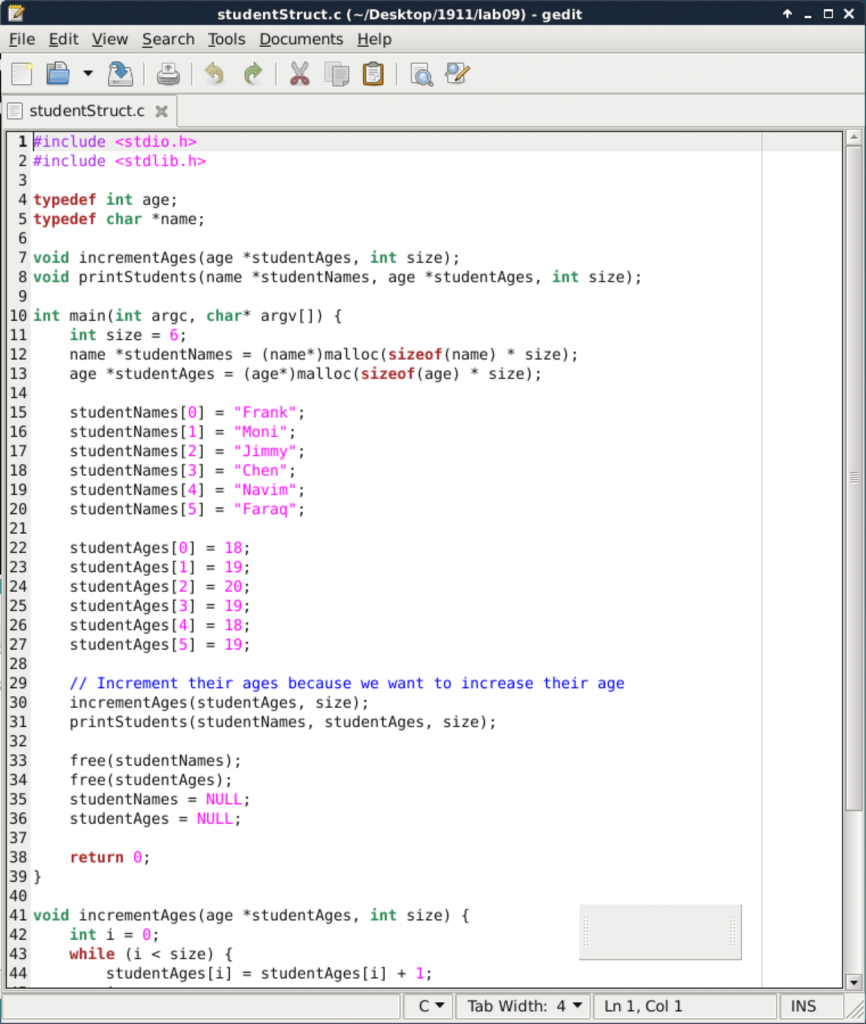Redo the last undone edit

click(x=253, y=73)
